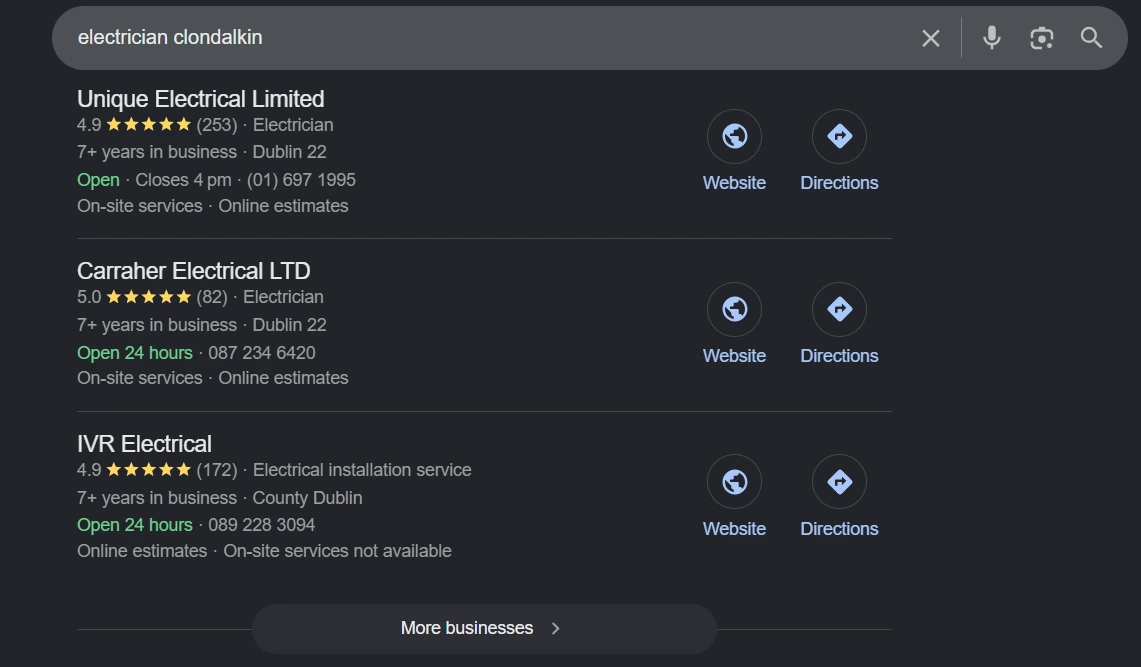Image resolution: width=1141 pixels, height=667 pixels.
Task: Click phone number (01) 697 1995
Action: pos(301,180)
